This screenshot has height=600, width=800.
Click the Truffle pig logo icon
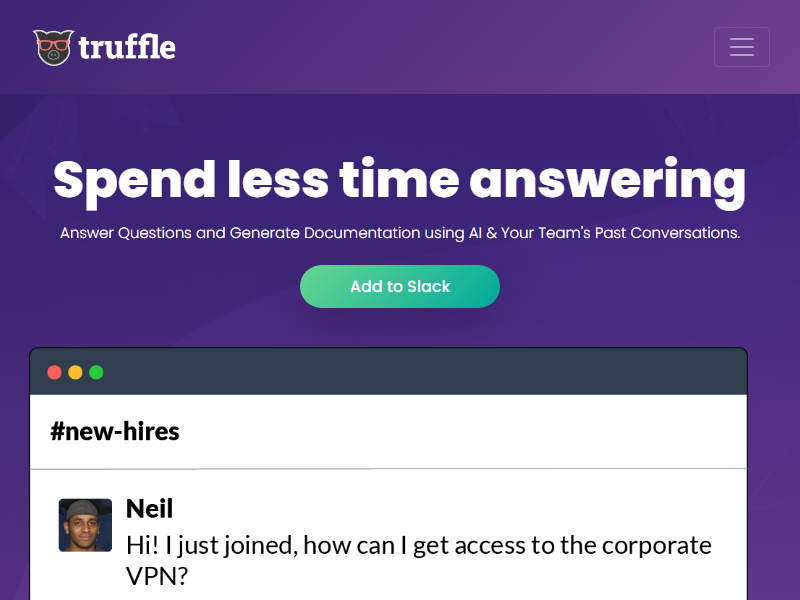click(53, 47)
